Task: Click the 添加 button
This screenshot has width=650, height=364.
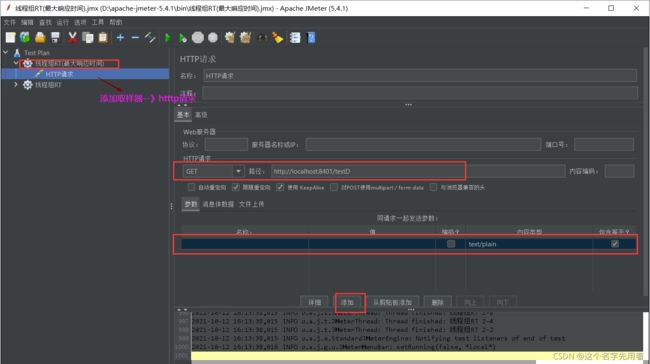Action: 347,302
